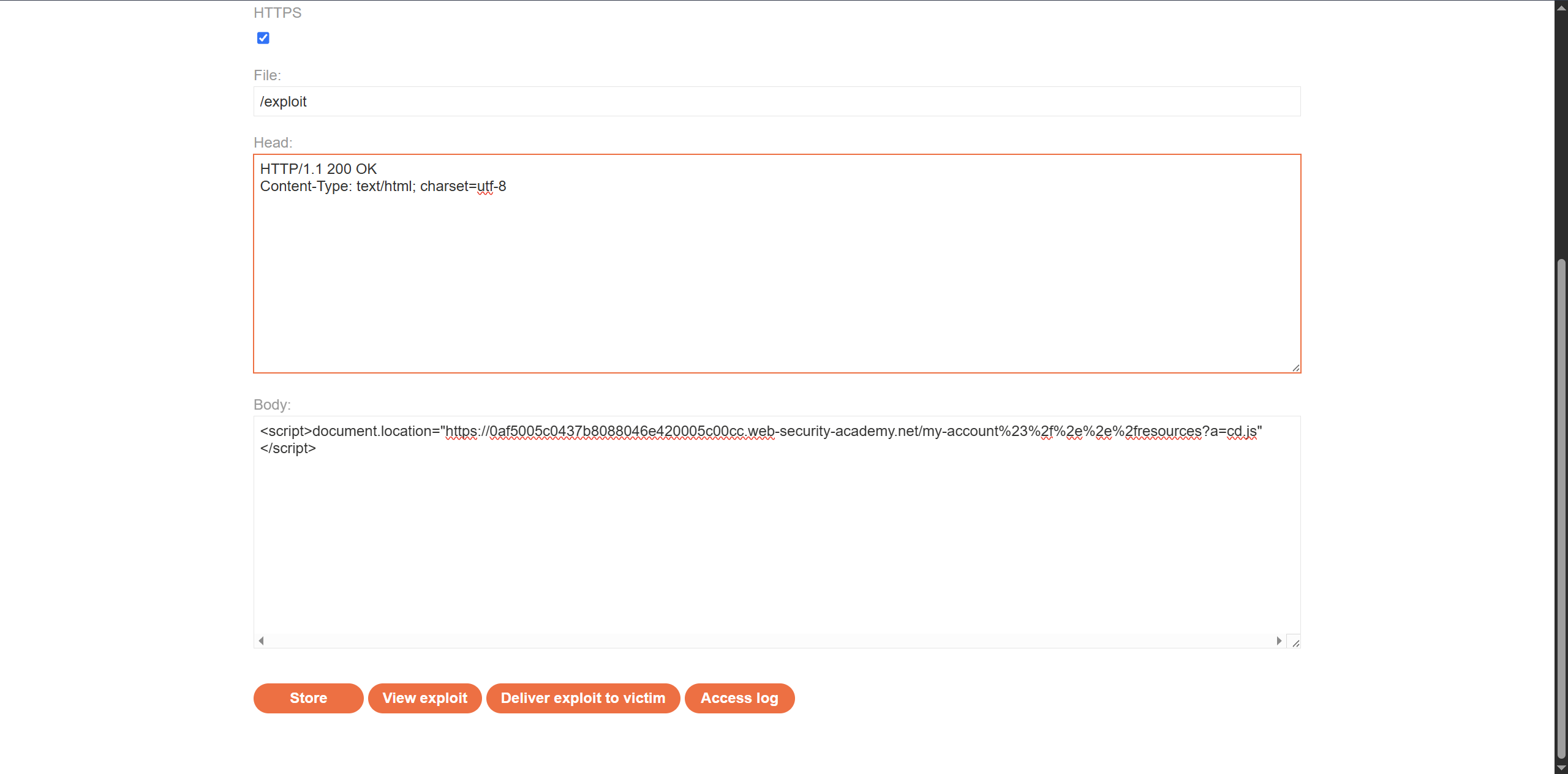The width and height of the screenshot is (1568, 774).
Task: Click the 'Content-Type: text/html' header line
Action: (383, 186)
